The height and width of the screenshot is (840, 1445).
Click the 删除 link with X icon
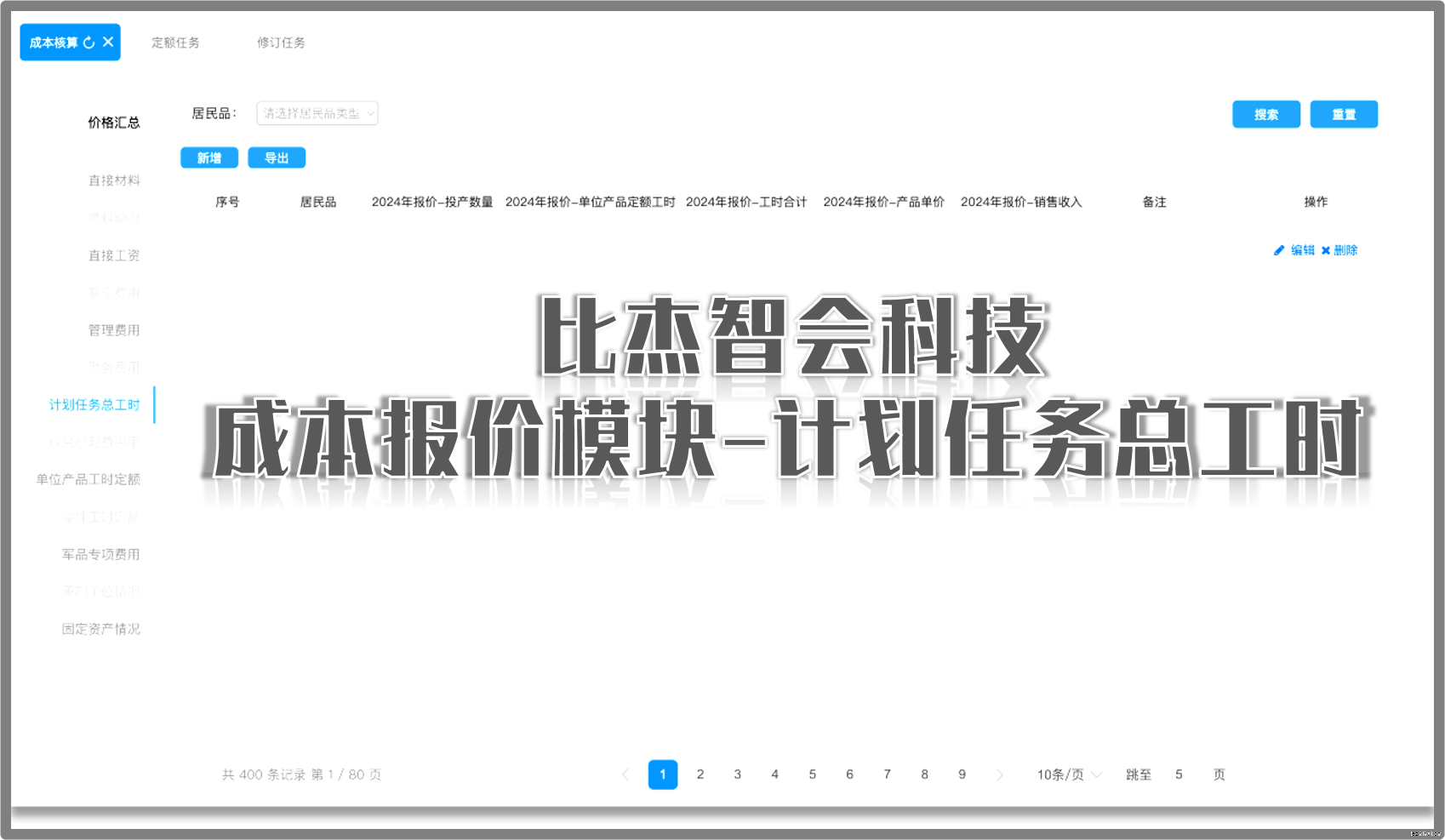coord(1339,250)
